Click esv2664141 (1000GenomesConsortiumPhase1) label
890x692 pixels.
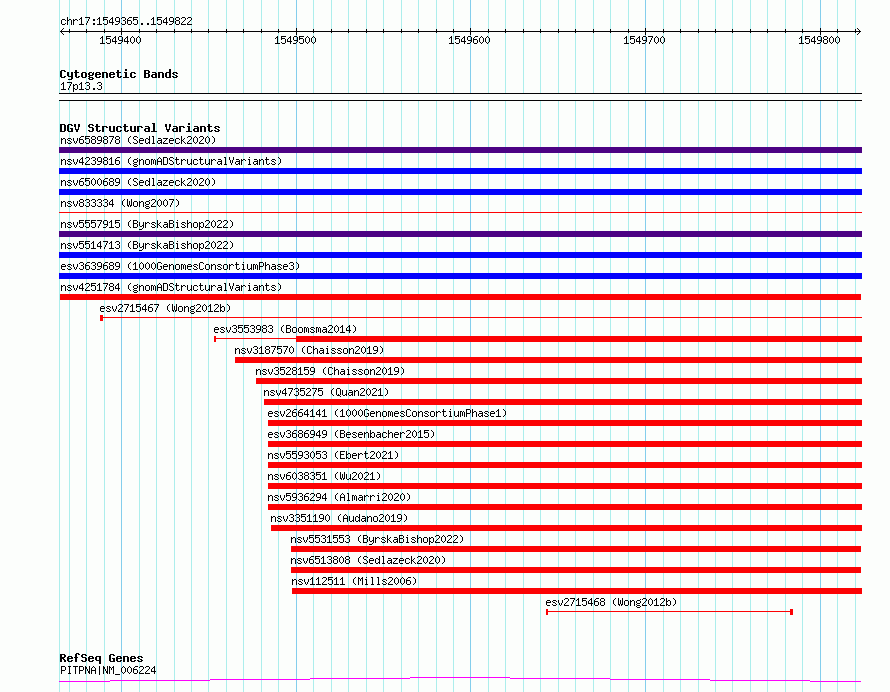pos(387,413)
